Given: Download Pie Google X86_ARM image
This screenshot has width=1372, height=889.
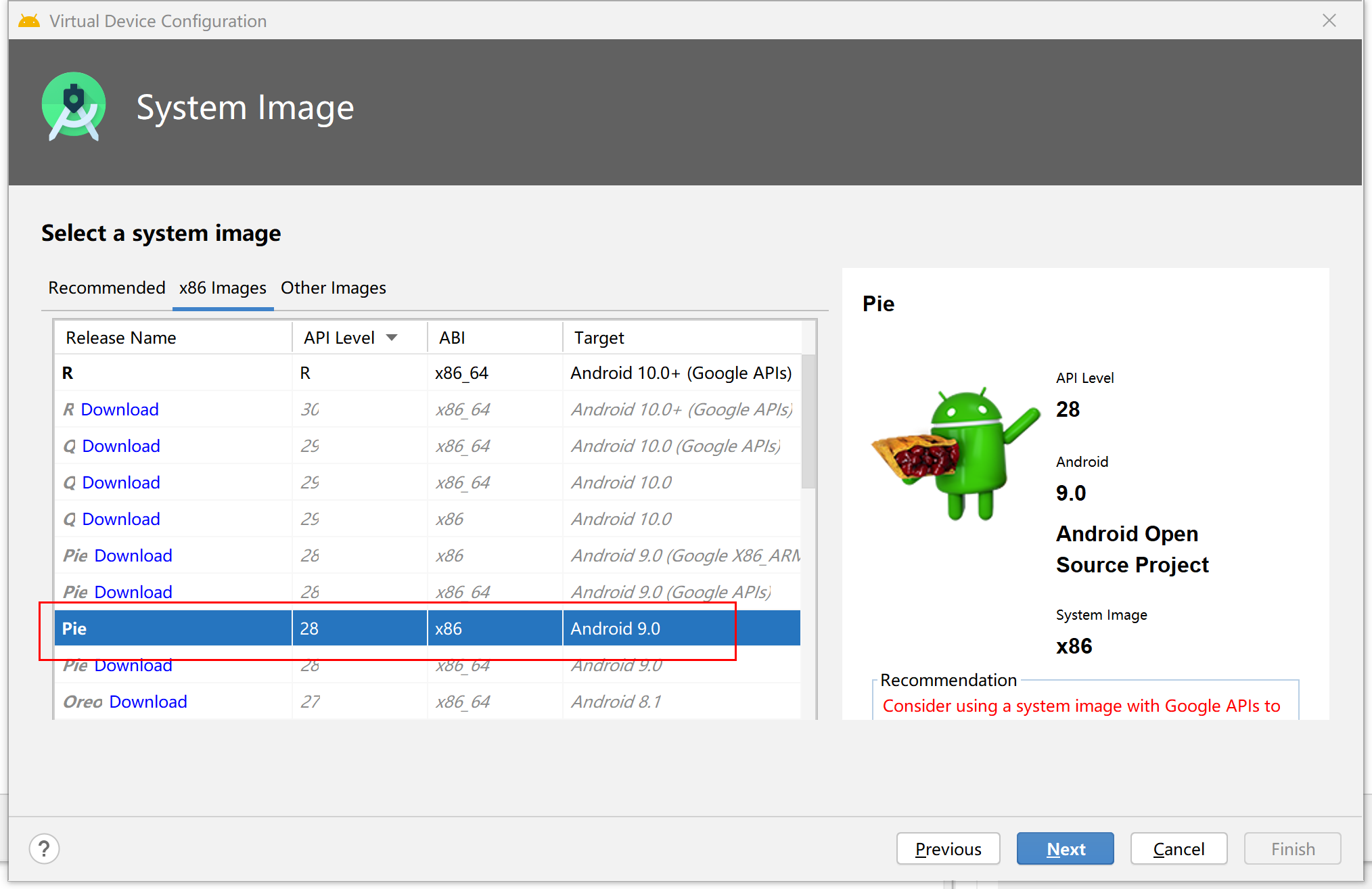Looking at the screenshot, I should click(133, 555).
